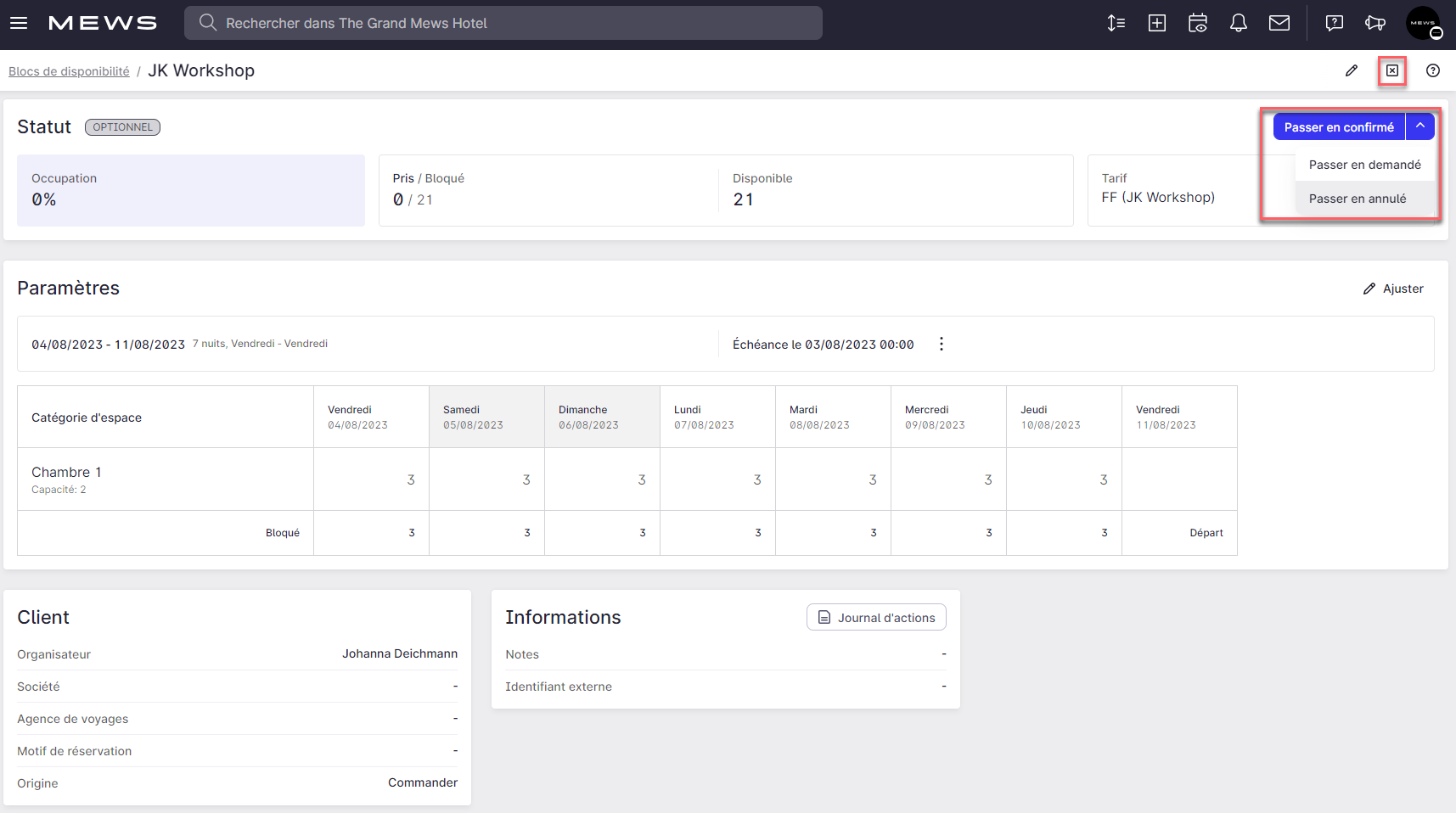Select Passer en annulé option
Screen dimensions: 1456x813
pos(1358,199)
